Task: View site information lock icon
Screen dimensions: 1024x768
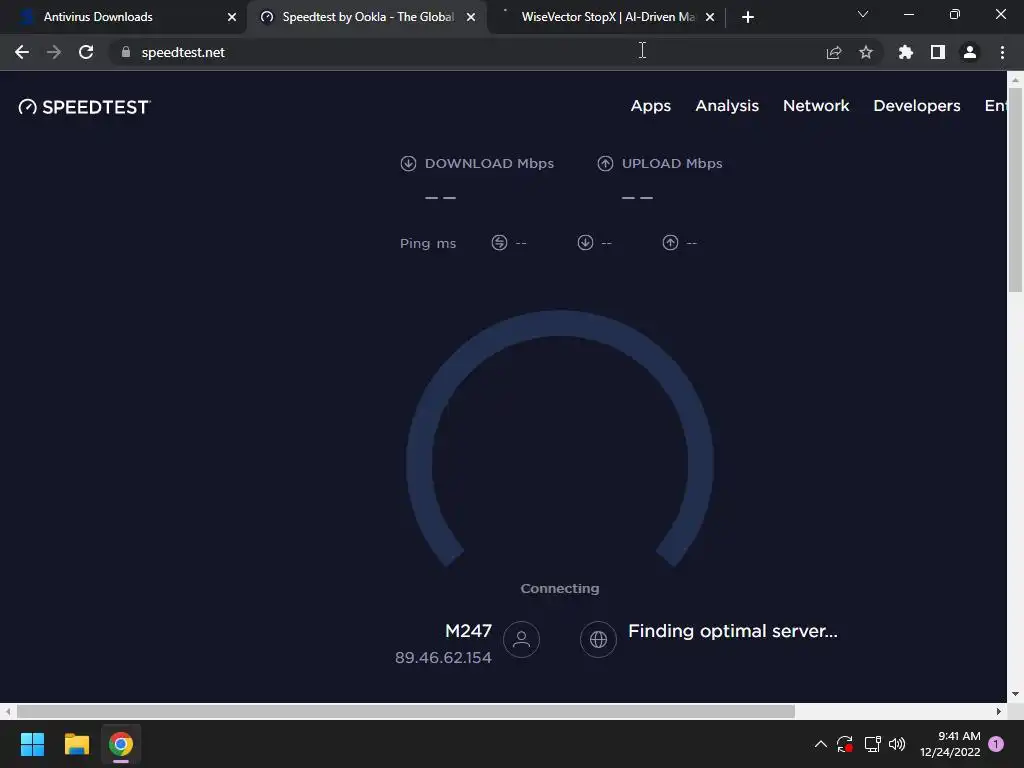Action: pyautogui.click(x=125, y=52)
